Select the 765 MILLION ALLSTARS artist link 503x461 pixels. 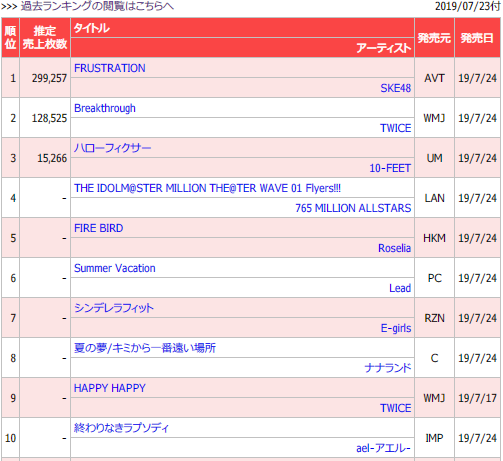[353, 208]
